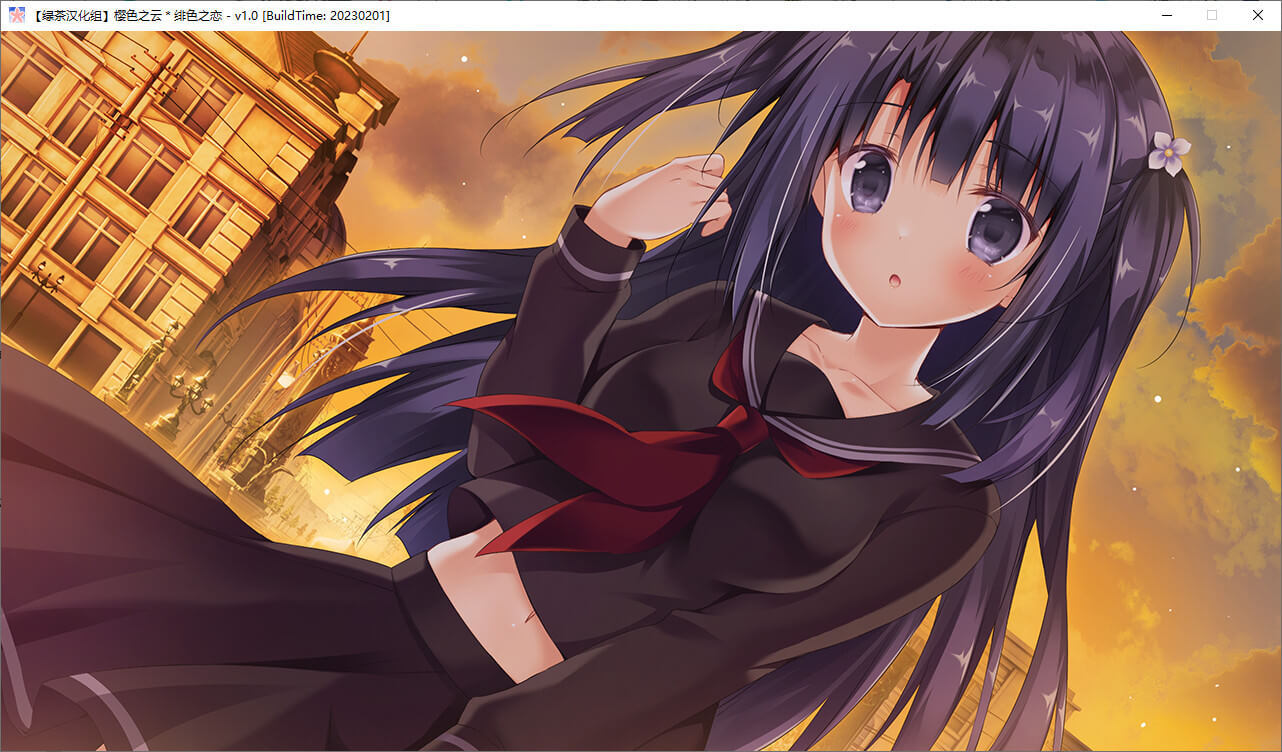The width and height of the screenshot is (1282, 752).
Task: Click the greyed-out maximize button
Action: tap(1212, 15)
